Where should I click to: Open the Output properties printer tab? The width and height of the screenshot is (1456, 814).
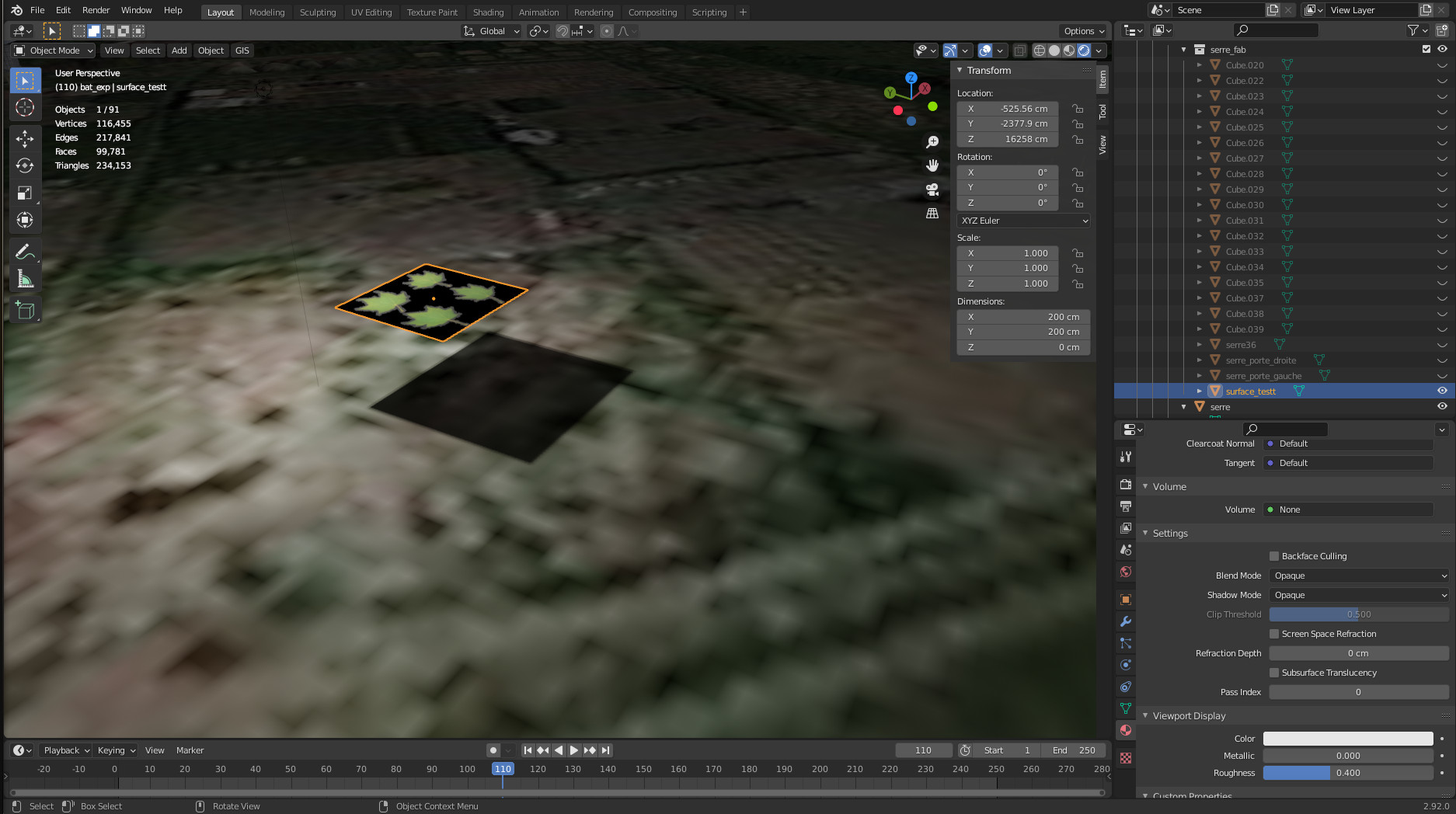[1125, 506]
